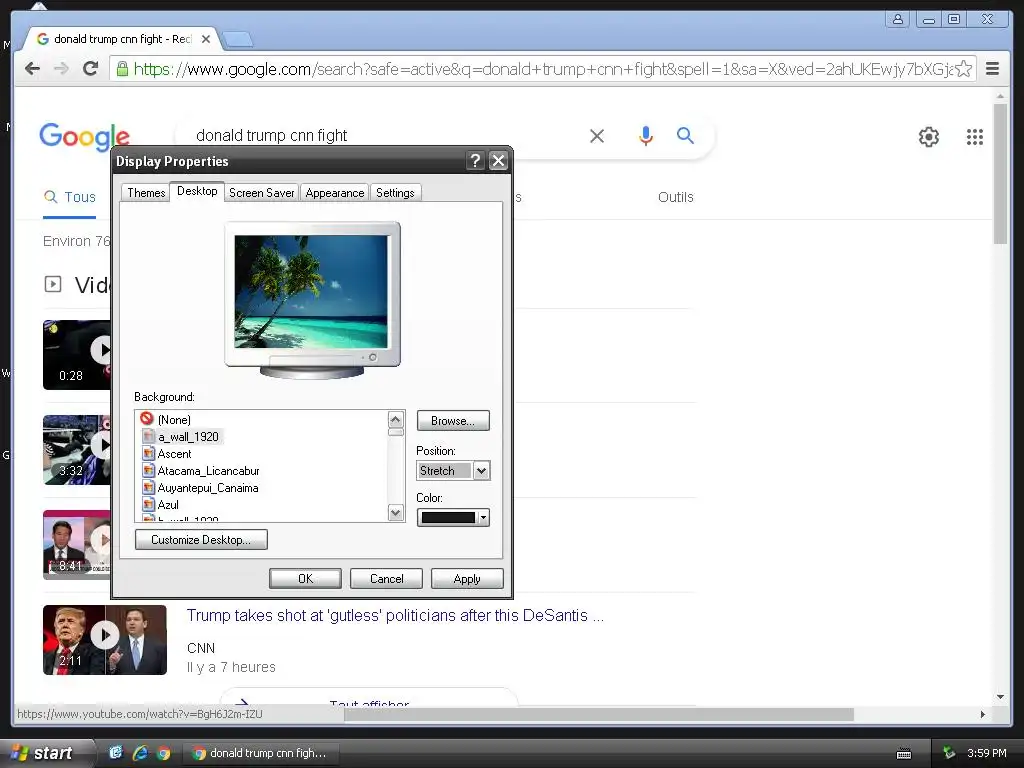The width and height of the screenshot is (1024, 768).
Task: Click the Chrome taskbar button donald trump cnn
Action: 261,753
